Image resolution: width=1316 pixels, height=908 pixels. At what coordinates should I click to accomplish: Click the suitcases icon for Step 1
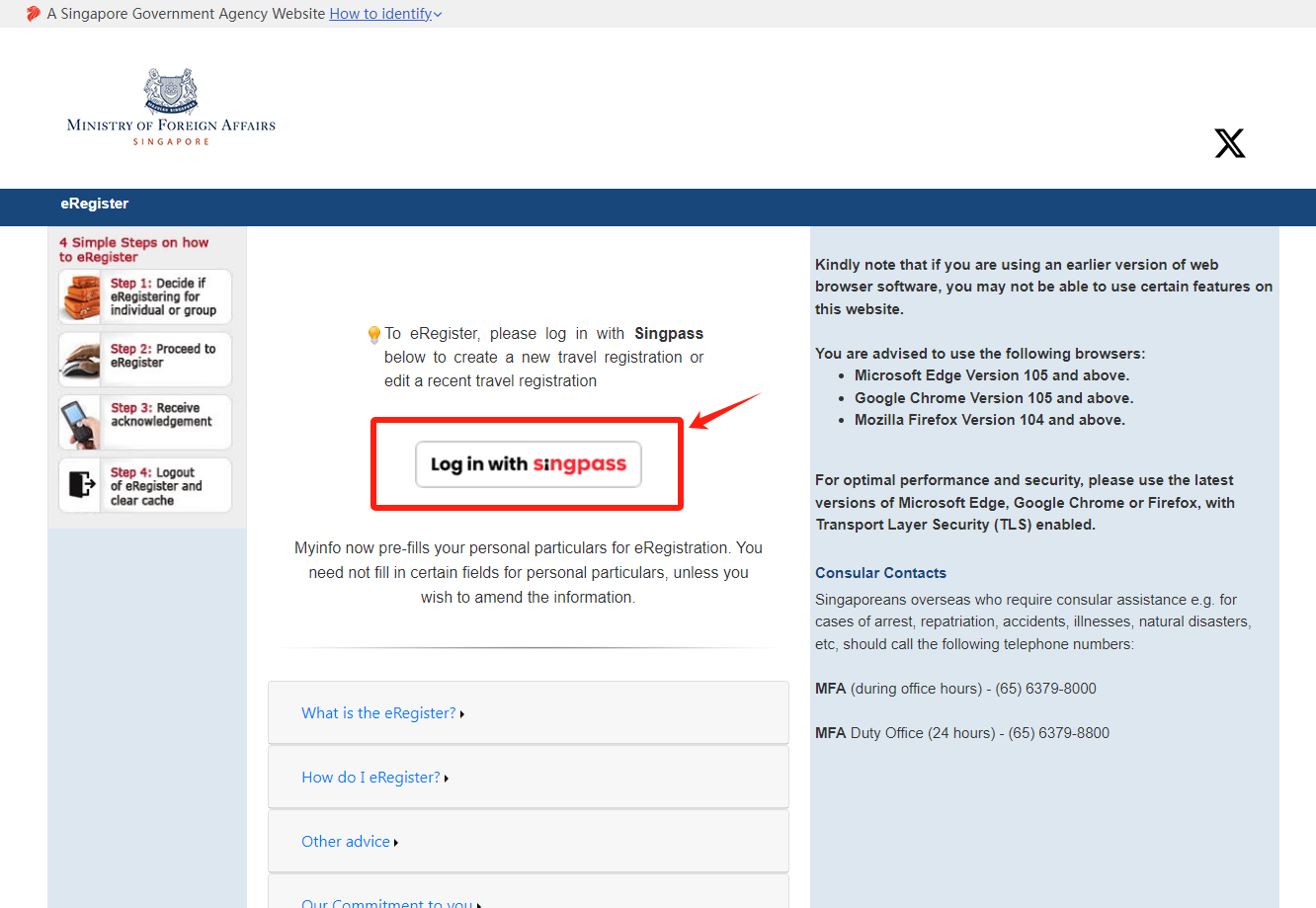pyautogui.click(x=81, y=297)
